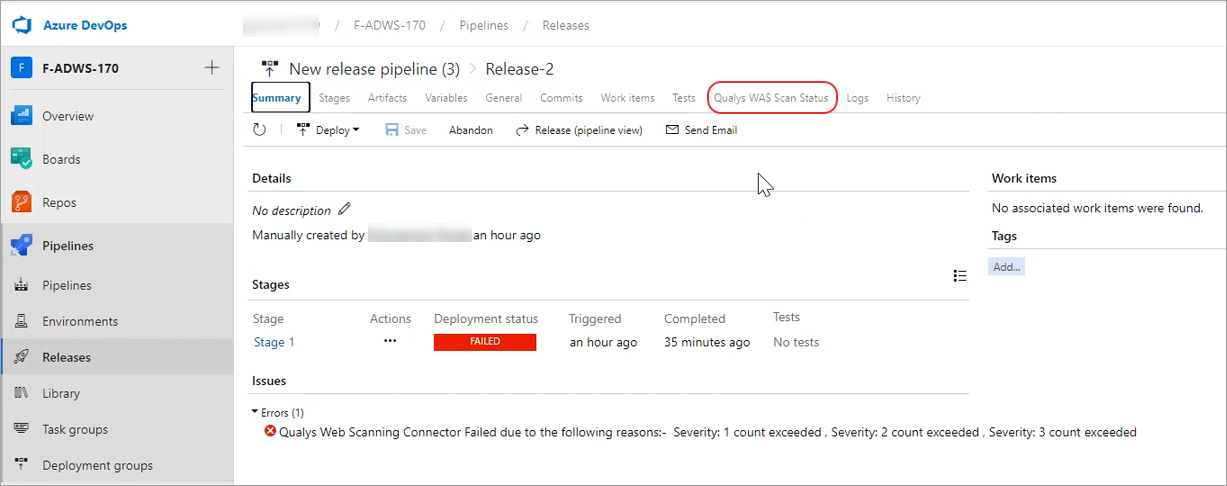
Task: Open the Qualys WAS Scan Status tab
Action: click(771, 98)
